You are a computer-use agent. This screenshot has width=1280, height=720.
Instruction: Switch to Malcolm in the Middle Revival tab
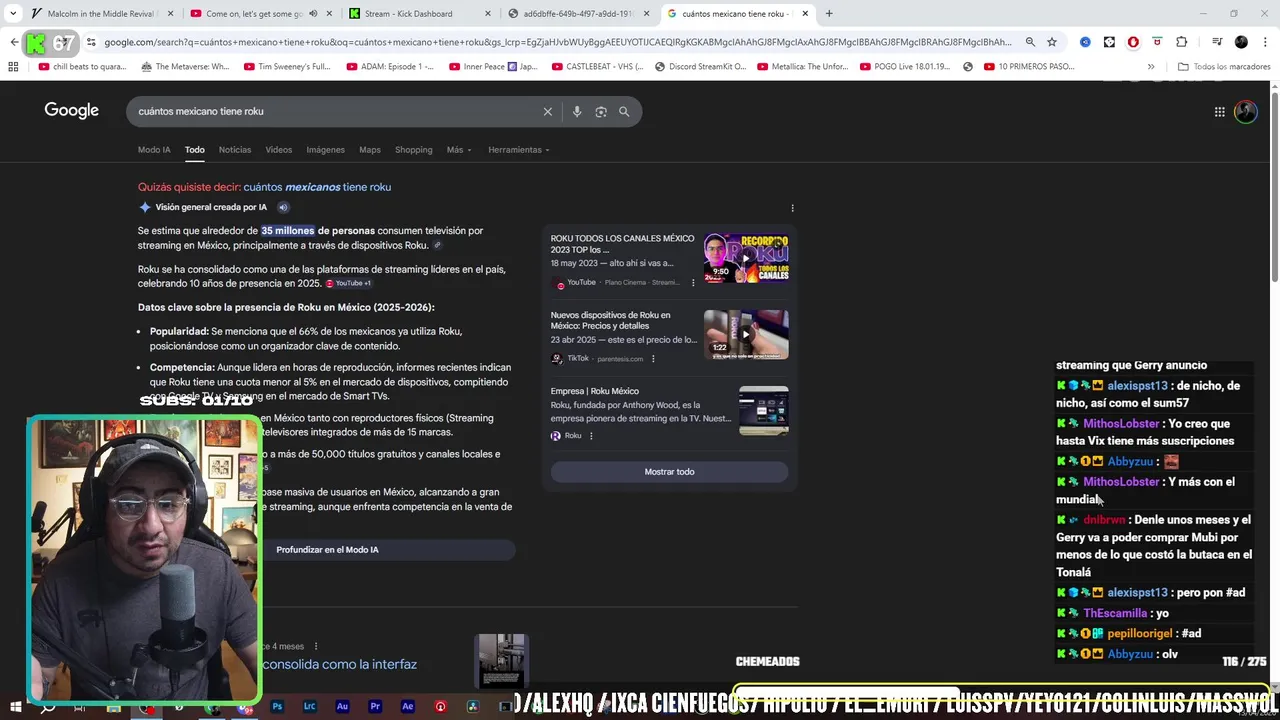[100, 14]
